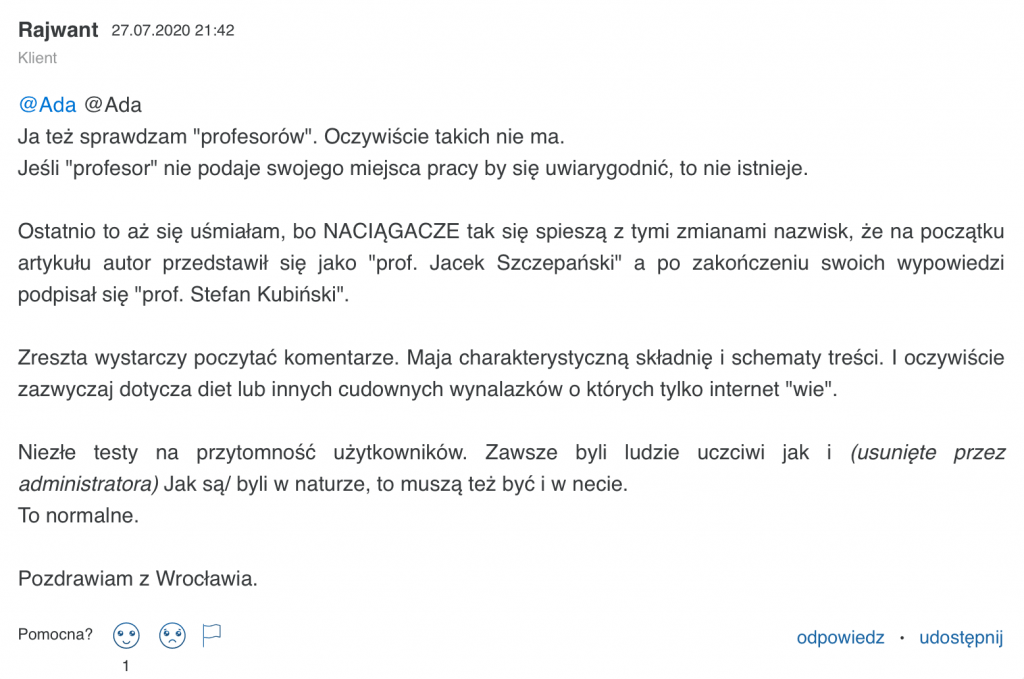Click the "udostępnij" share link
The height and width of the screenshot is (679, 1024).
pos(961,637)
